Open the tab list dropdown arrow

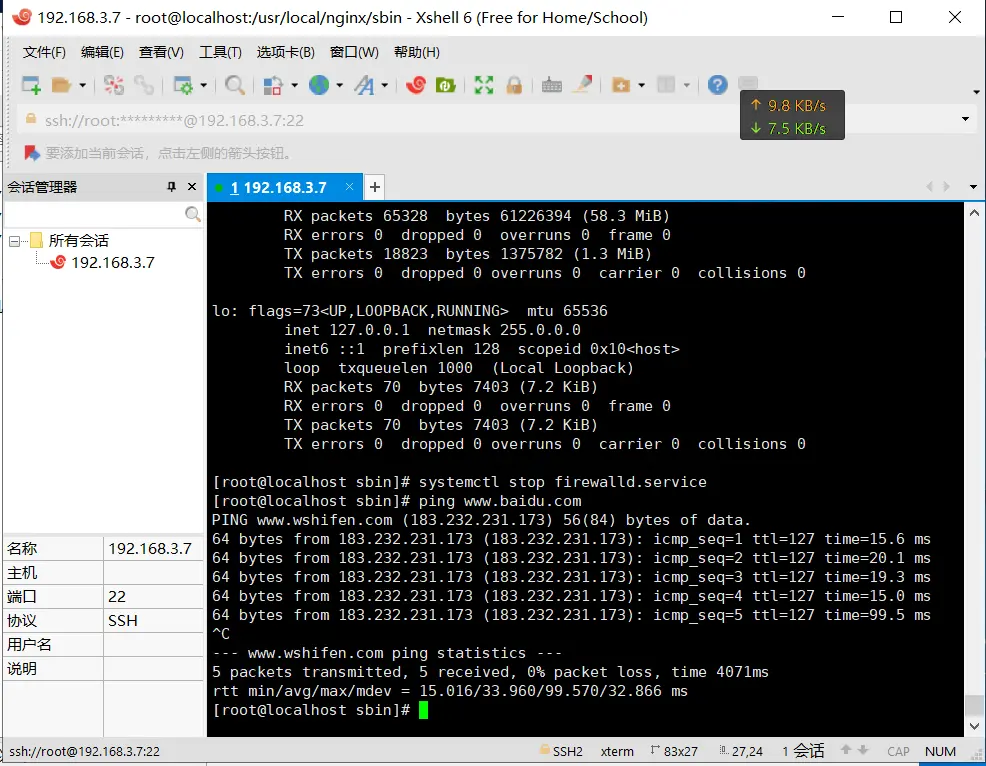pyautogui.click(x=973, y=187)
